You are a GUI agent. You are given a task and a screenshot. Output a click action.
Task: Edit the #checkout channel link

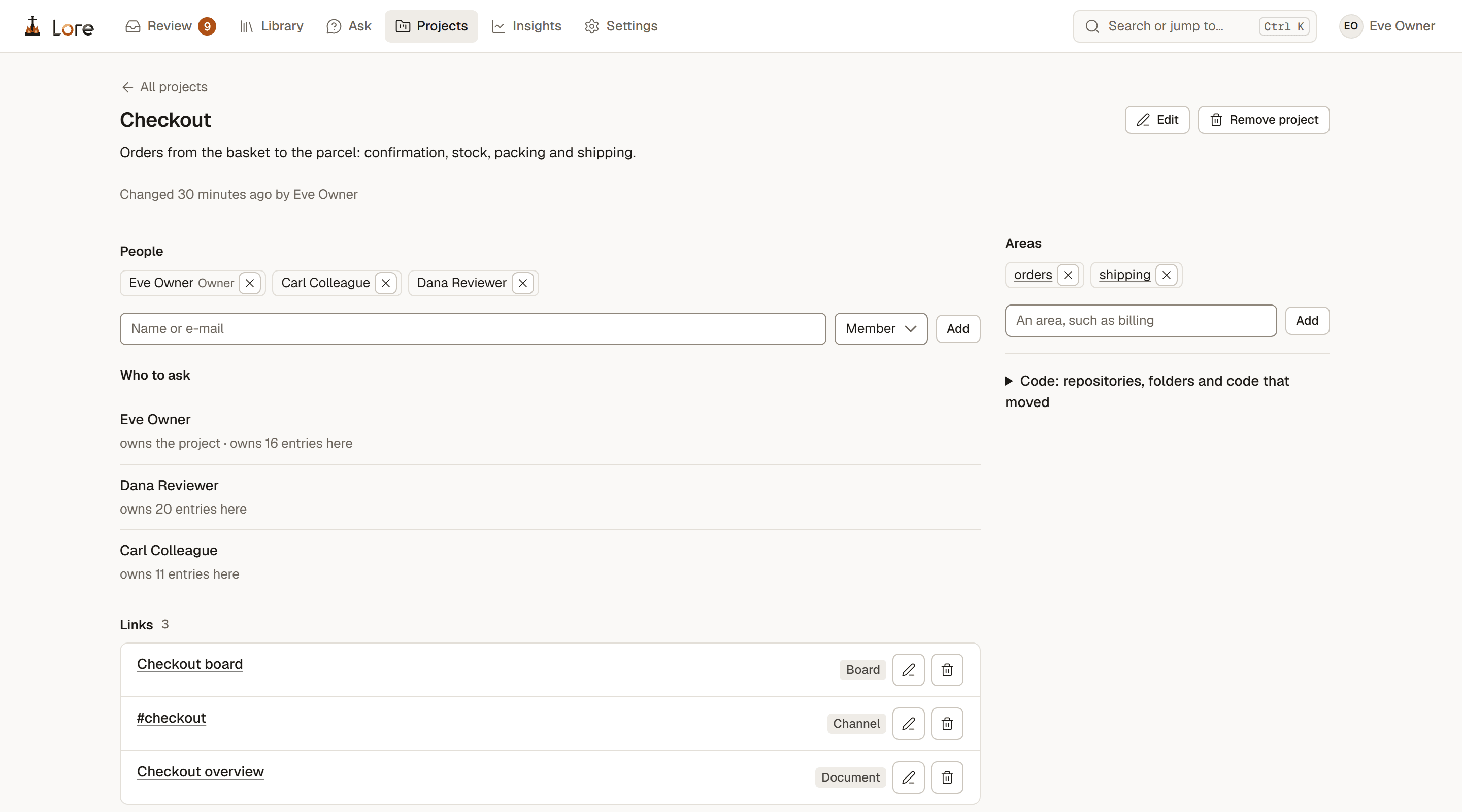pos(909,724)
